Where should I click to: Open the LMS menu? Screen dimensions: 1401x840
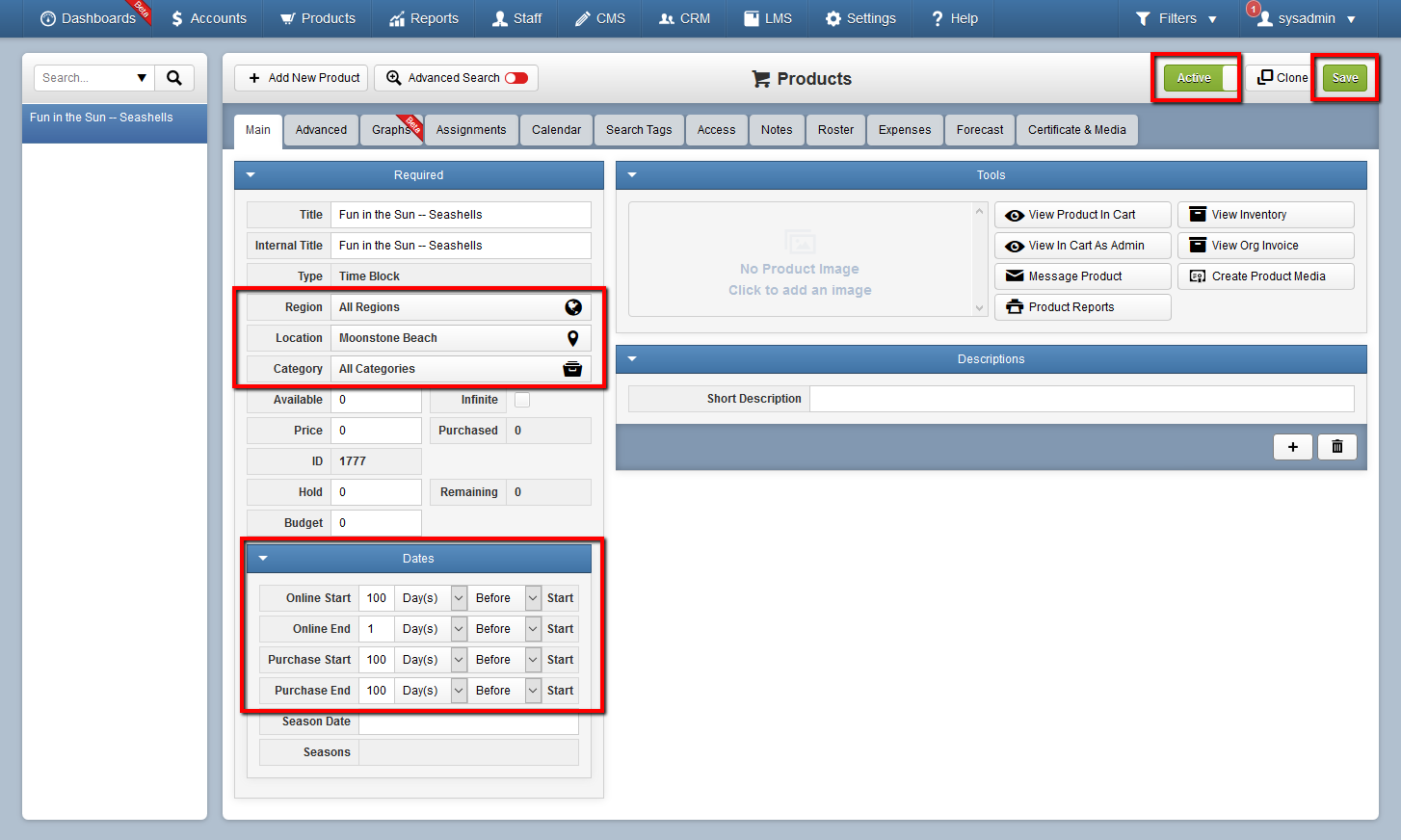click(768, 18)
